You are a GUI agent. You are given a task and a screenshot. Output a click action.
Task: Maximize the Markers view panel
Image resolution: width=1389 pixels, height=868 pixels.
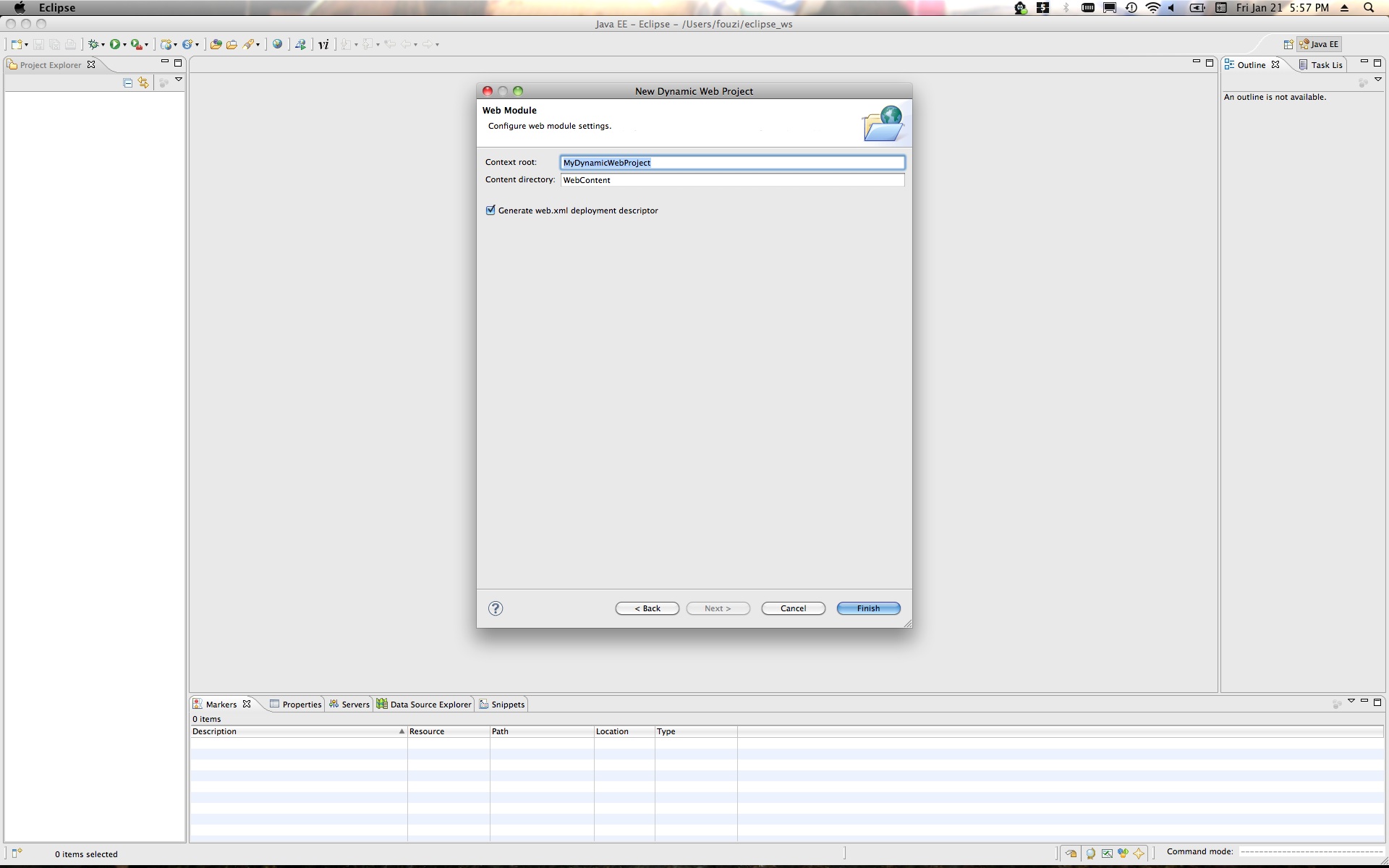(x=1377, y=702)
